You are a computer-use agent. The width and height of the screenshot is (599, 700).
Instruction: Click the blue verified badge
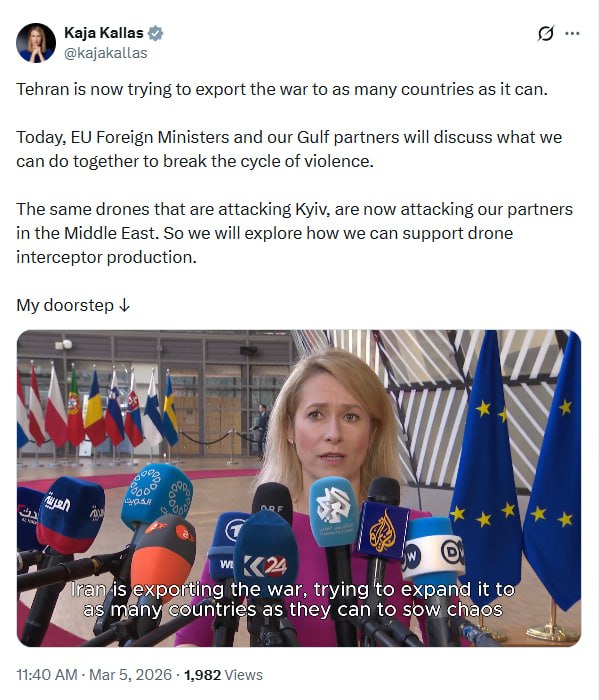pos(155,33)
